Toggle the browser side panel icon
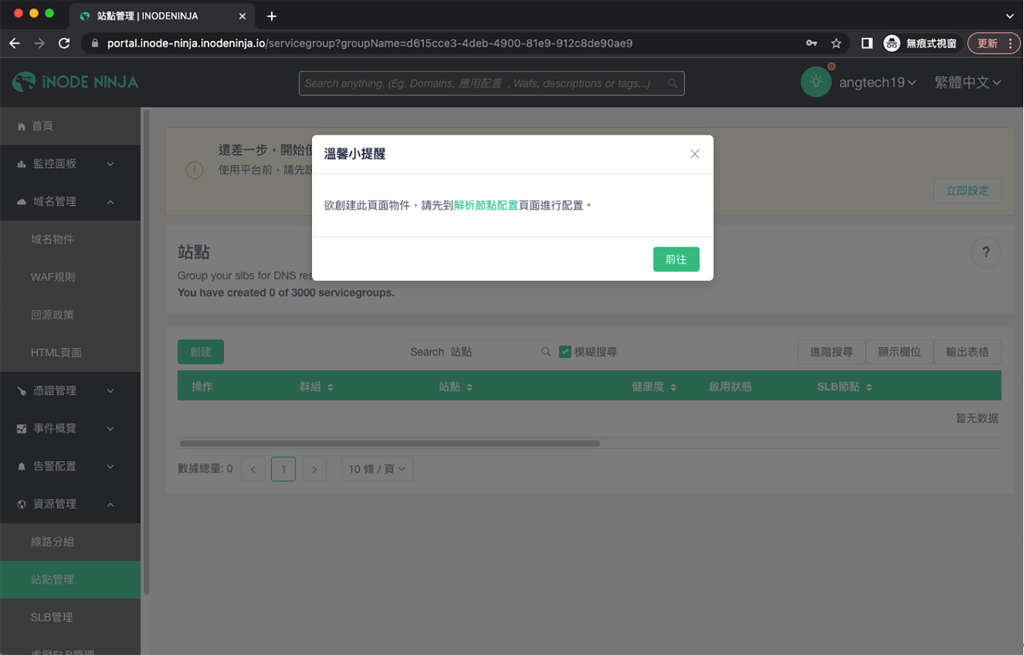 tap(867, 43)
